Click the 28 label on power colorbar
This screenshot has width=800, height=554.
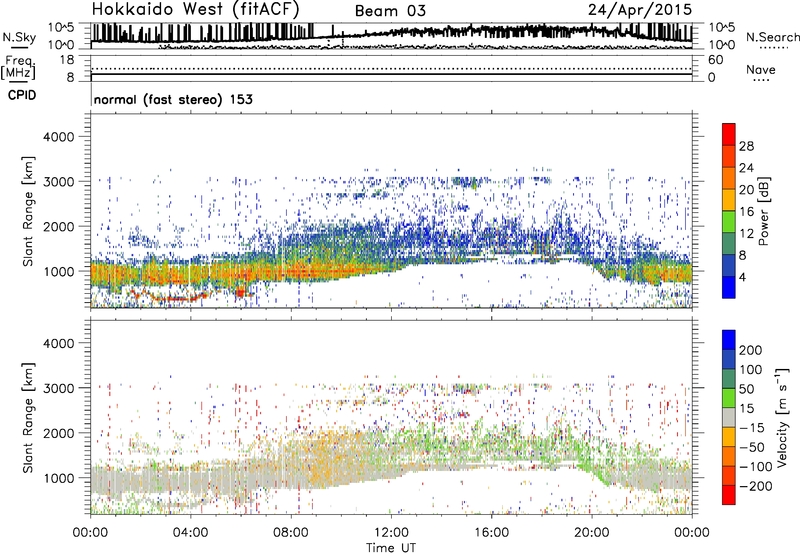coord(746,146)
